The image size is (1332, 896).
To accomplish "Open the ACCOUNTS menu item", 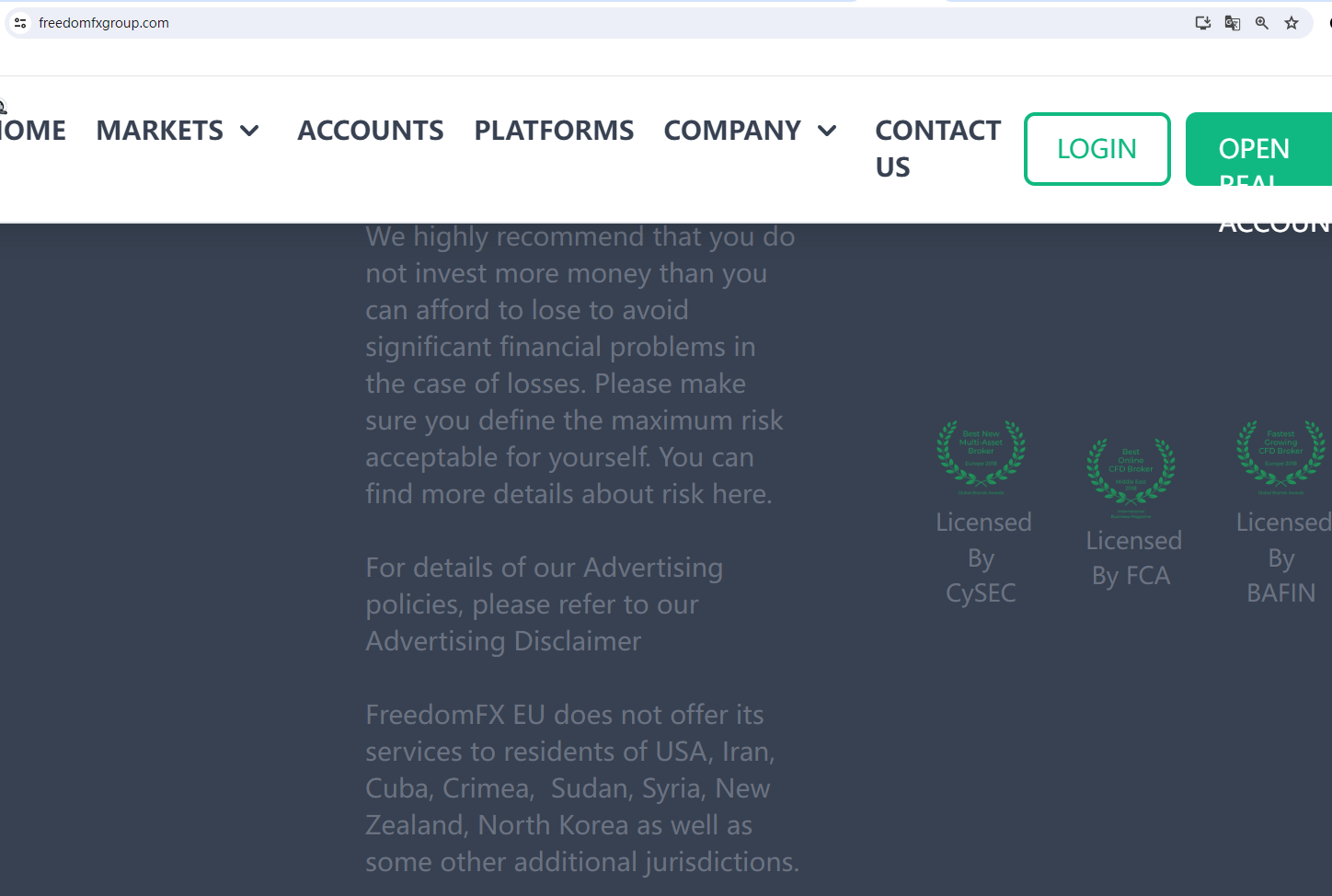I will click(x=370, y=131).
